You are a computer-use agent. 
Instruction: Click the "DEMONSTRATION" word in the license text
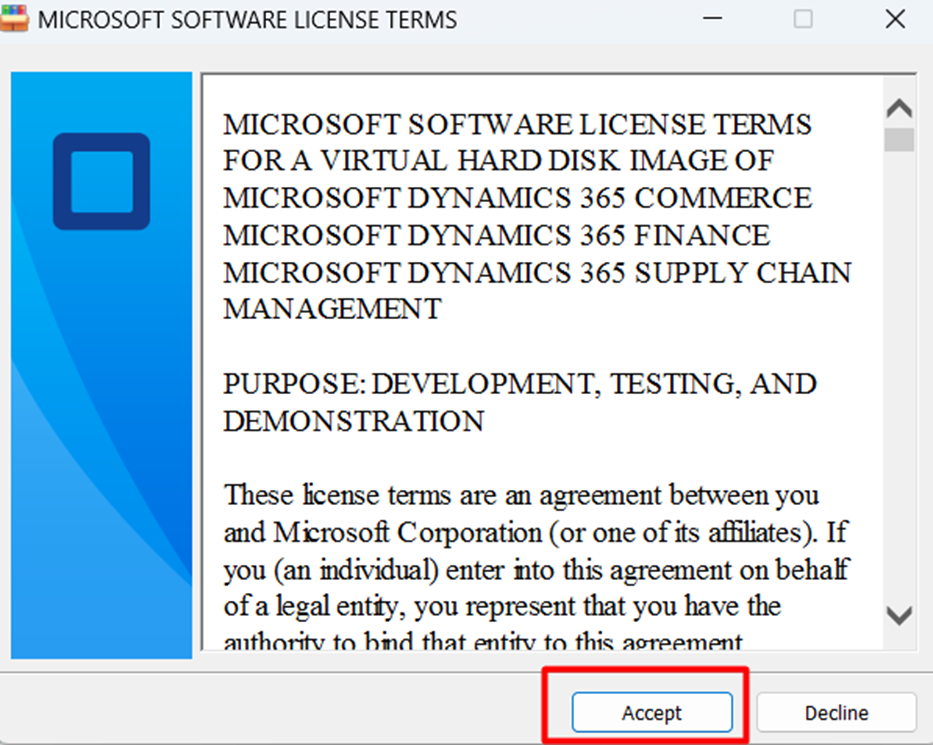click(353, 421)
